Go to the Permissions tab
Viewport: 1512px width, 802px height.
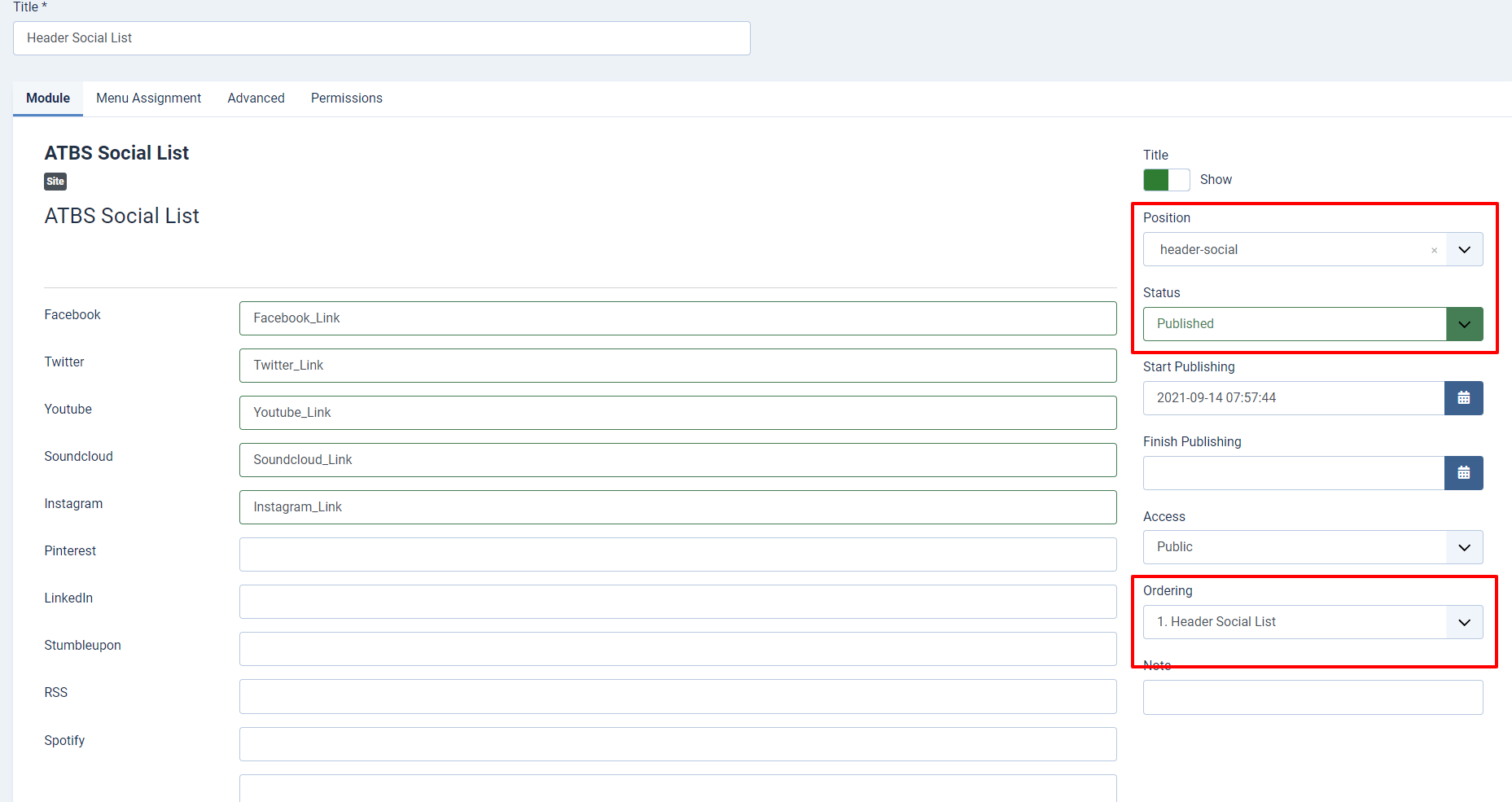pos(346,99)
